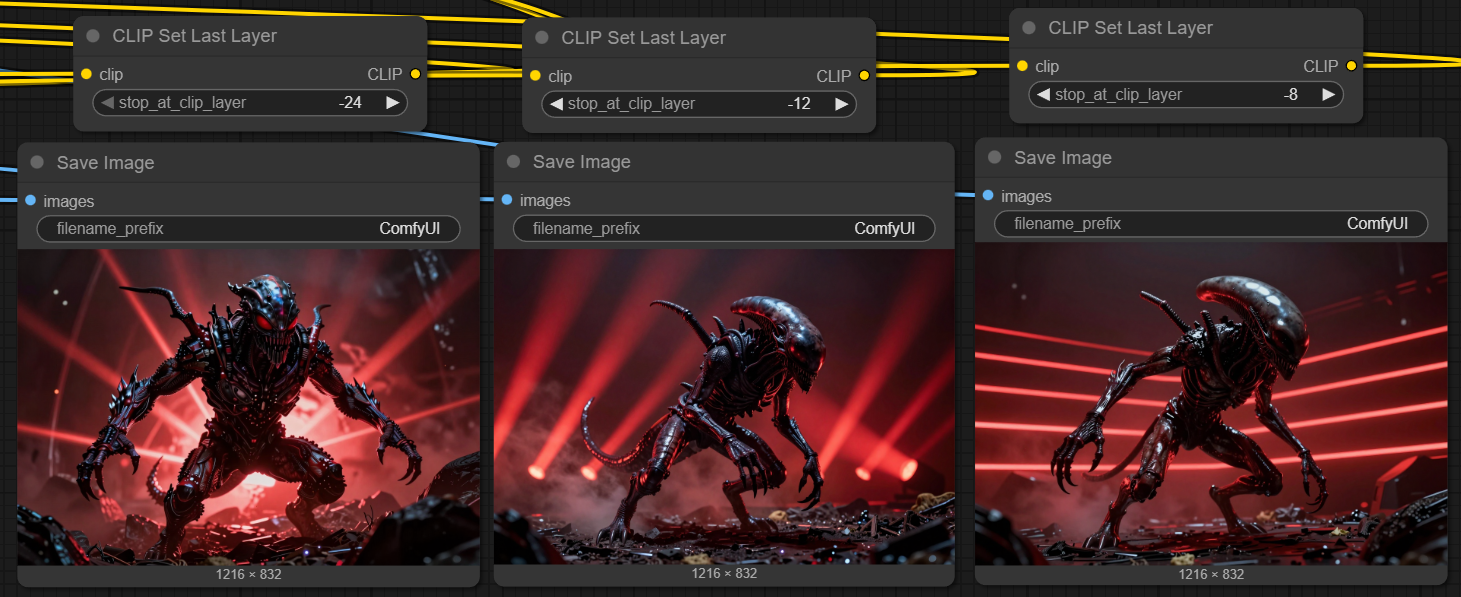Click the CLIP output socket on the -12 node
Viewport: 1461px width, 597px height.
864,76
